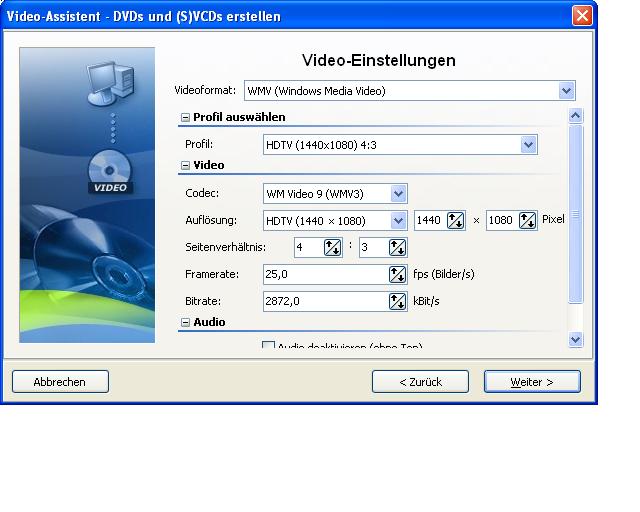Open the Videoformat dropdown
The image size is (640, 512).
(567, 91)
